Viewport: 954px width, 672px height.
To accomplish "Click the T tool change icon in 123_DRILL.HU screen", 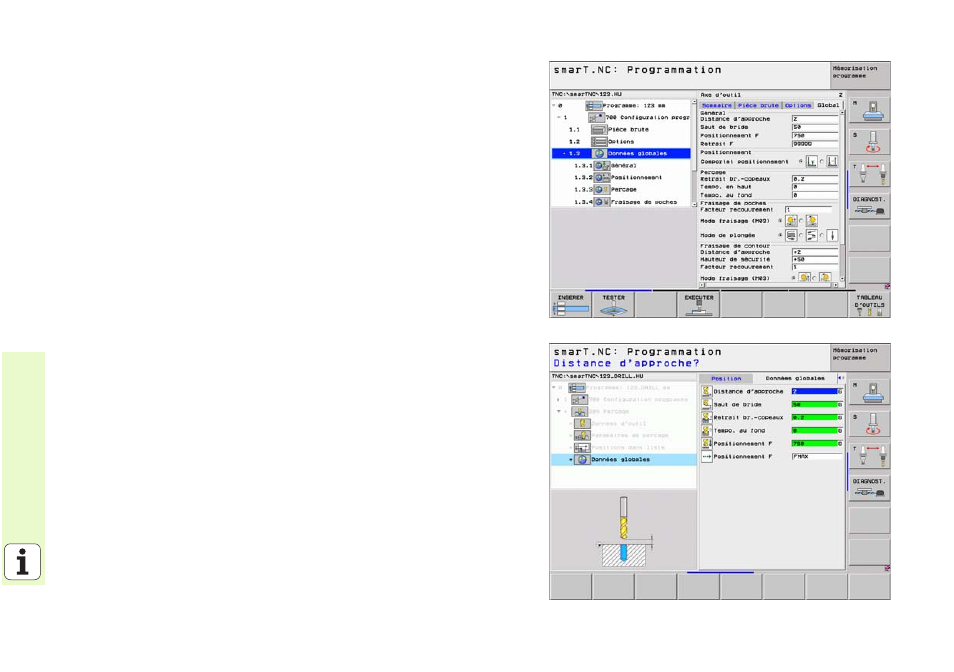I will click(870, 456).
